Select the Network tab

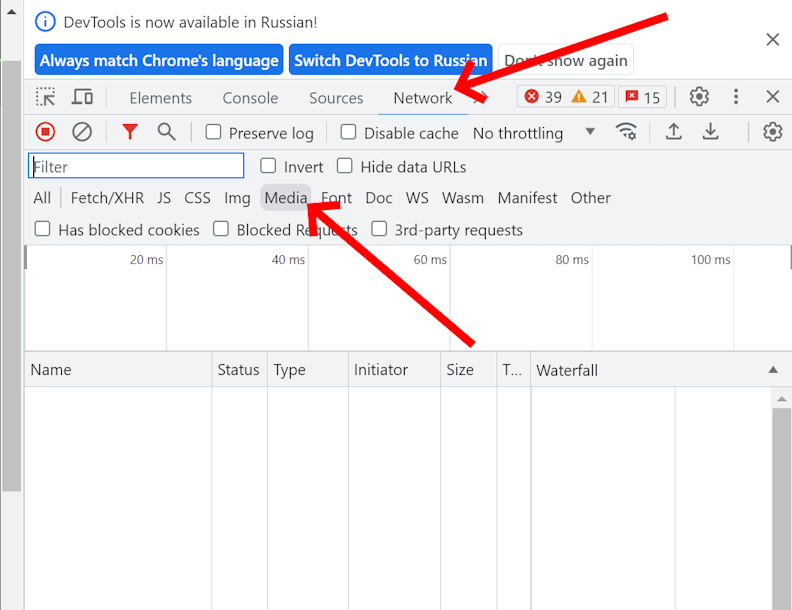(423, 98)
